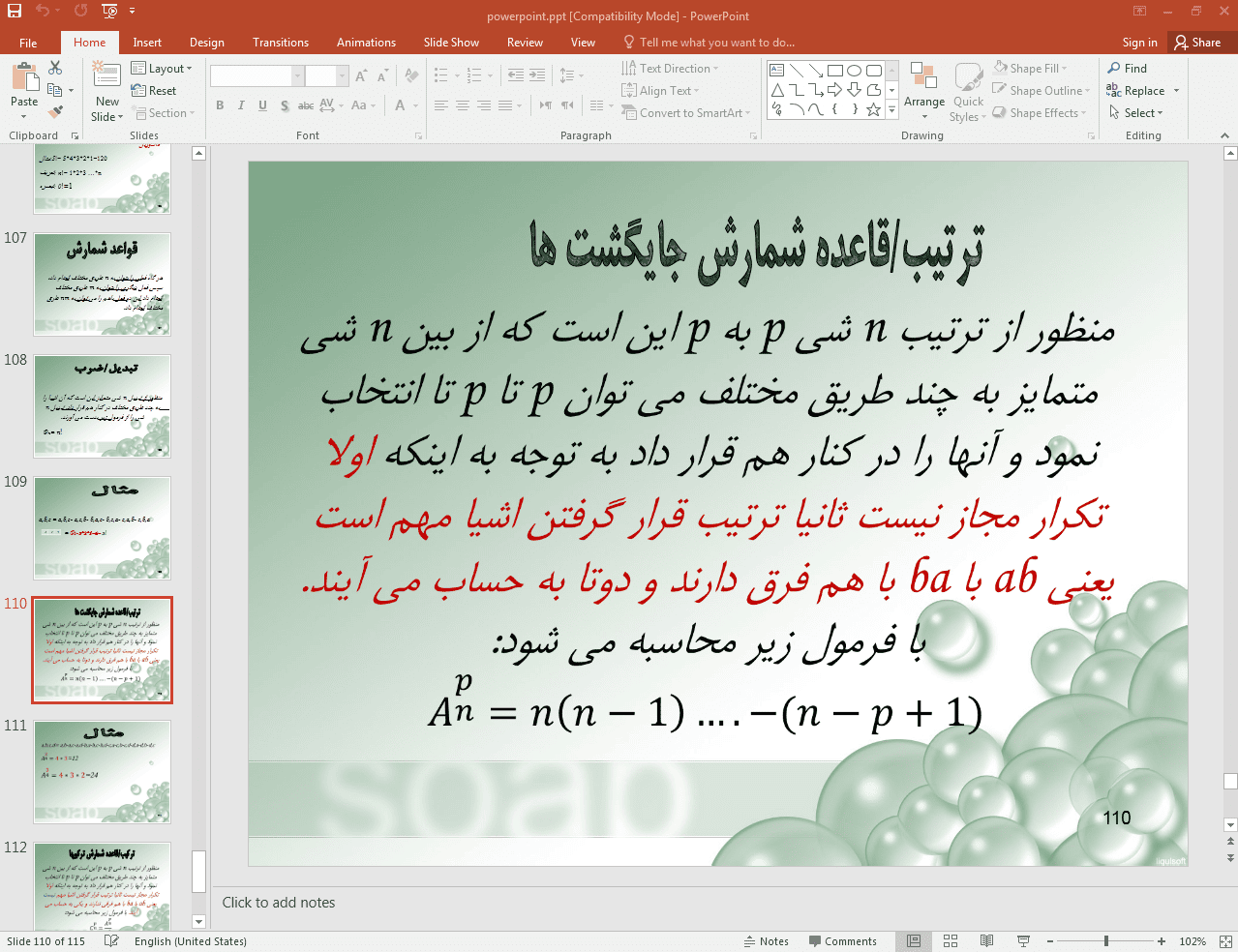Toggle Justify paragraph alignment
The width and height of the screenshot is (1238, 952).
pos(505,105)
